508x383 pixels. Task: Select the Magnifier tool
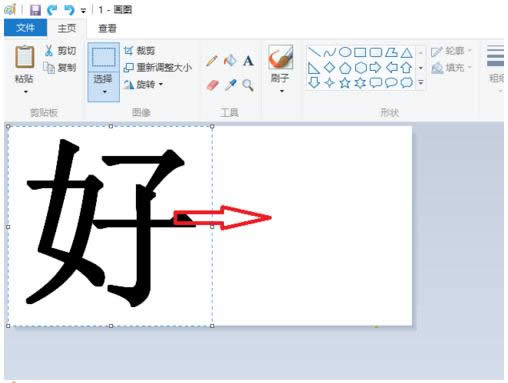click(248, 85)
